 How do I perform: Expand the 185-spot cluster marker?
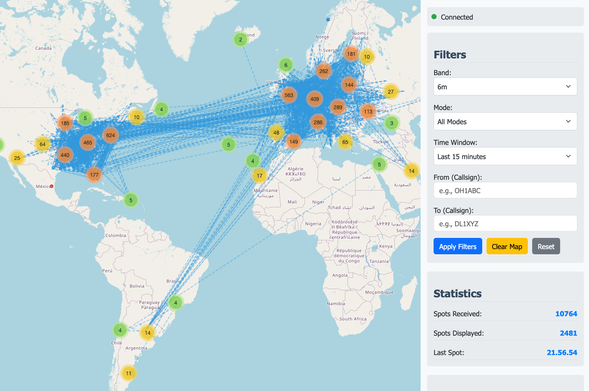pos(65,123)
